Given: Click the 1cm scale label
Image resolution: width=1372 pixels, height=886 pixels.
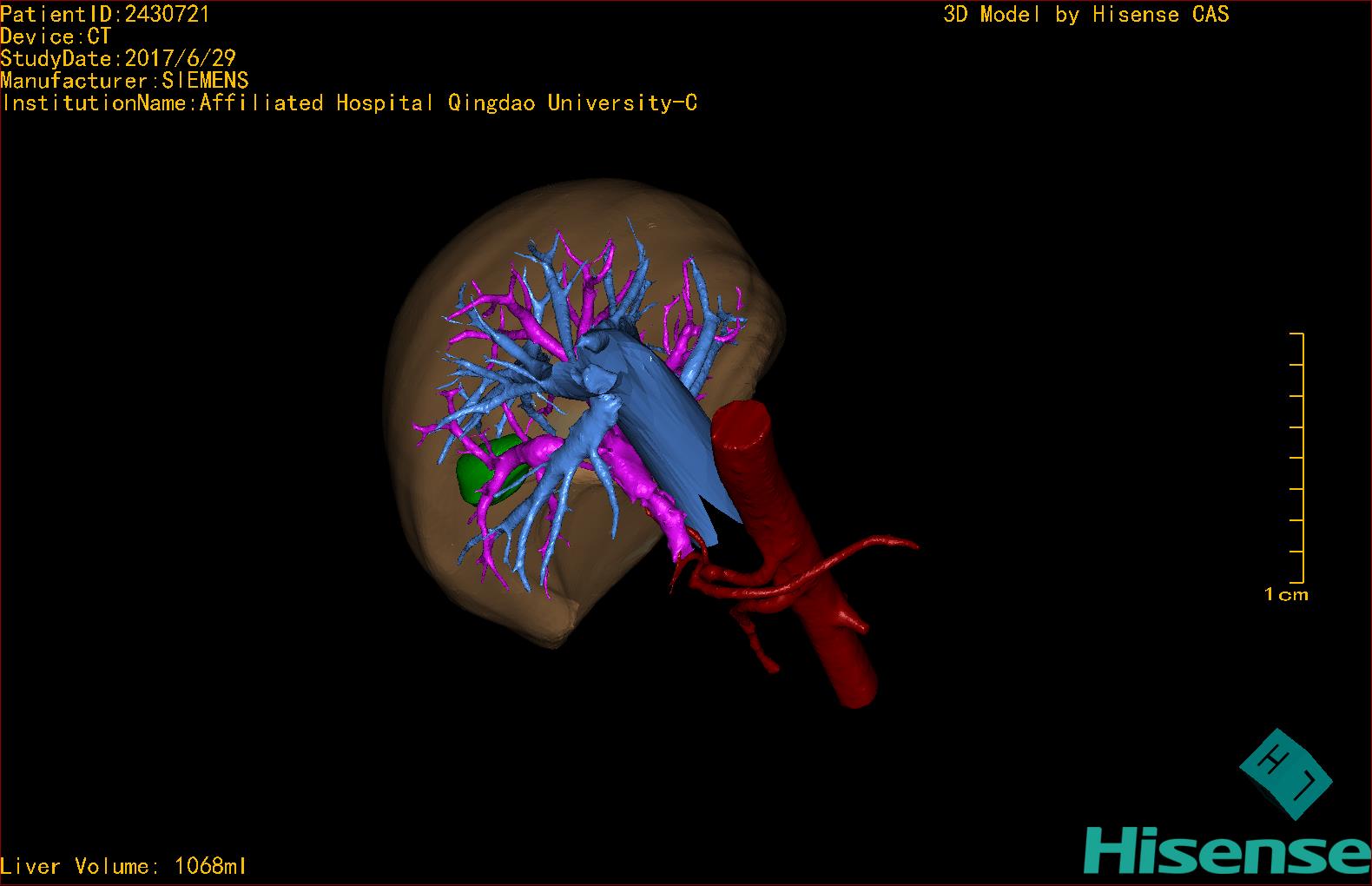Looking at the screenshot, I should coord(1286,595).
